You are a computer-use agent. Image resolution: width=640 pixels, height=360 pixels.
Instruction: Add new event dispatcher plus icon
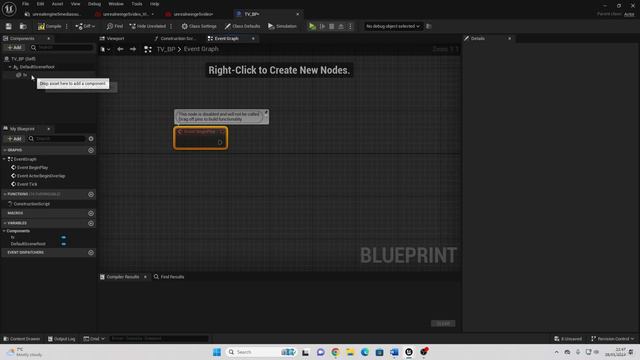pyautogui.click(x=91, y=252)
